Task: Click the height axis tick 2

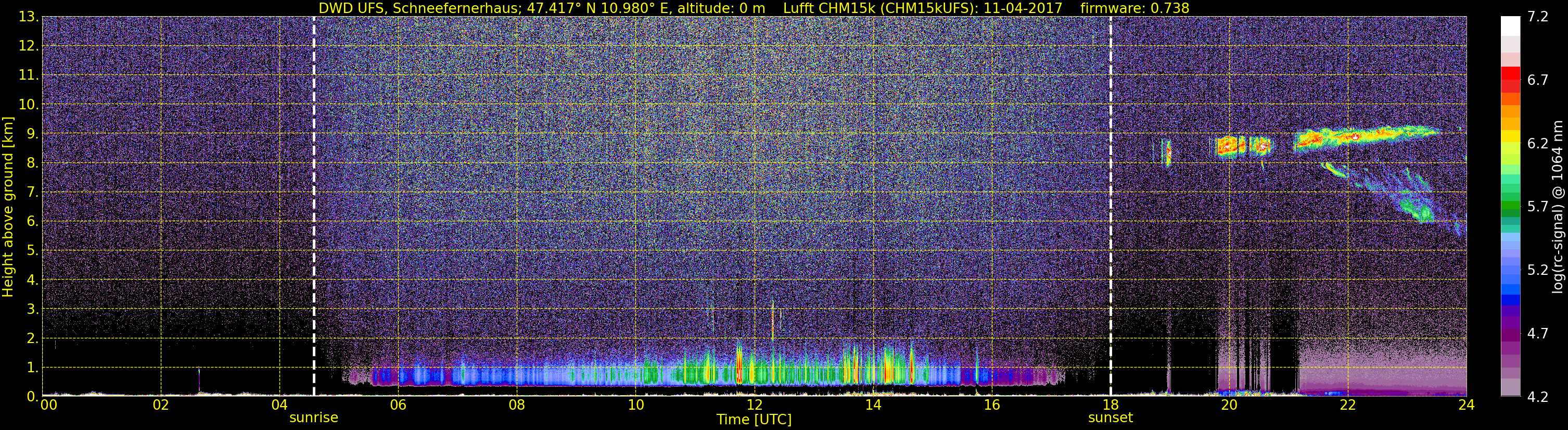Action: [x=32, y=339]
